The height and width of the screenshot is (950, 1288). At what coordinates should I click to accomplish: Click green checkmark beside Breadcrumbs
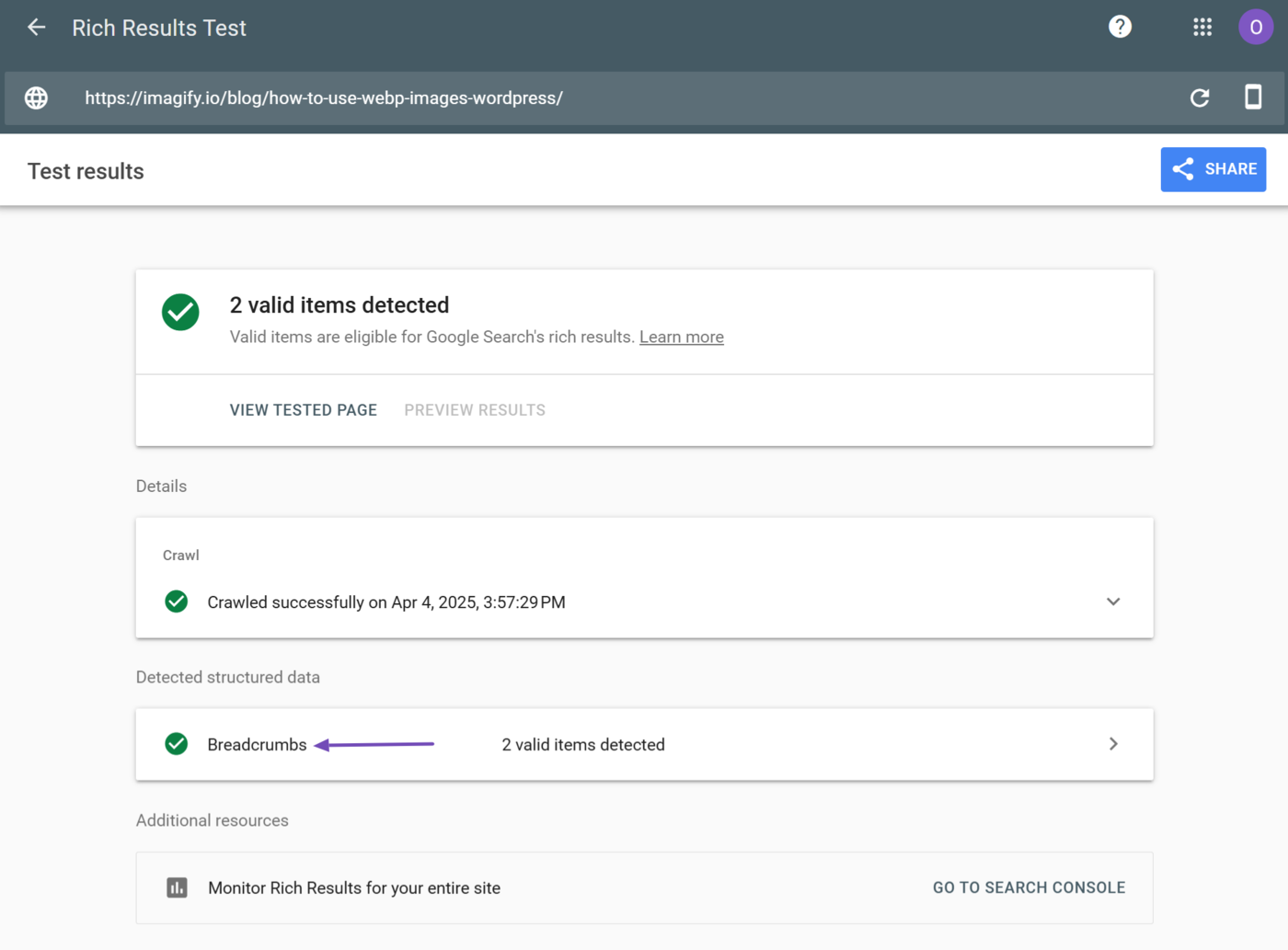point(177,744)
